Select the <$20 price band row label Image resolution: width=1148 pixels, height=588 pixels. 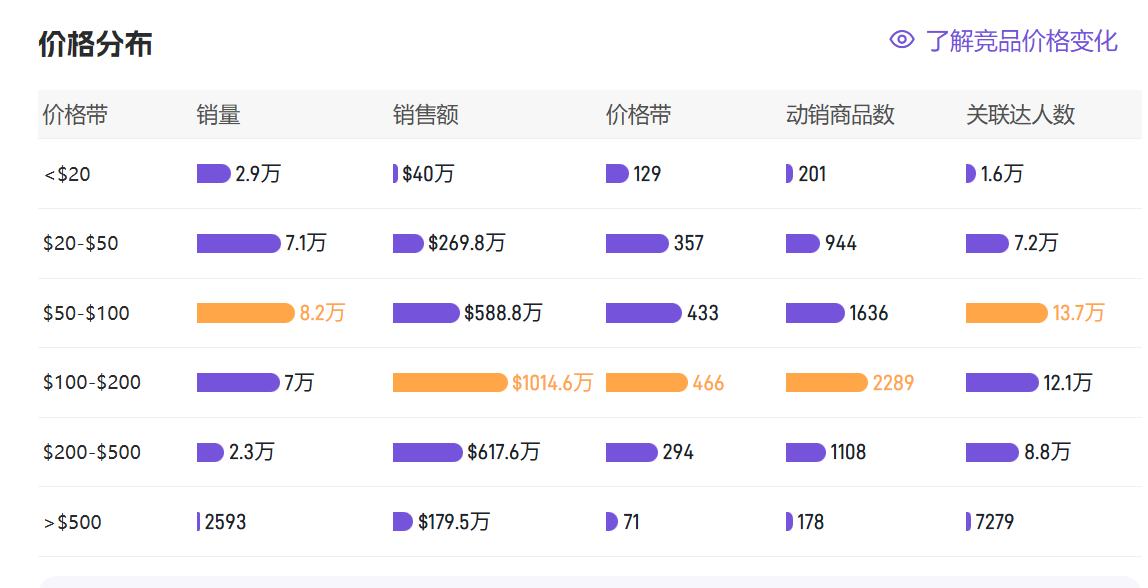67,174
